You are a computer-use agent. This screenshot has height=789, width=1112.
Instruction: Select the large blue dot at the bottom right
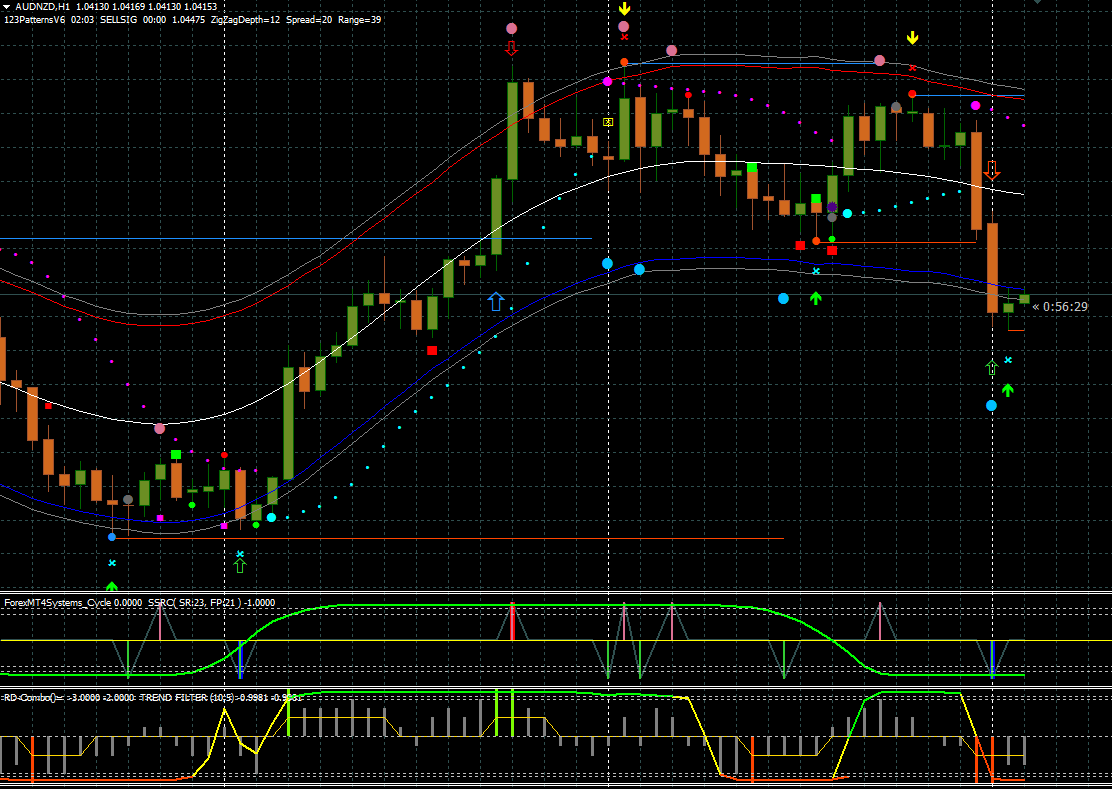[x=991, y=405]
